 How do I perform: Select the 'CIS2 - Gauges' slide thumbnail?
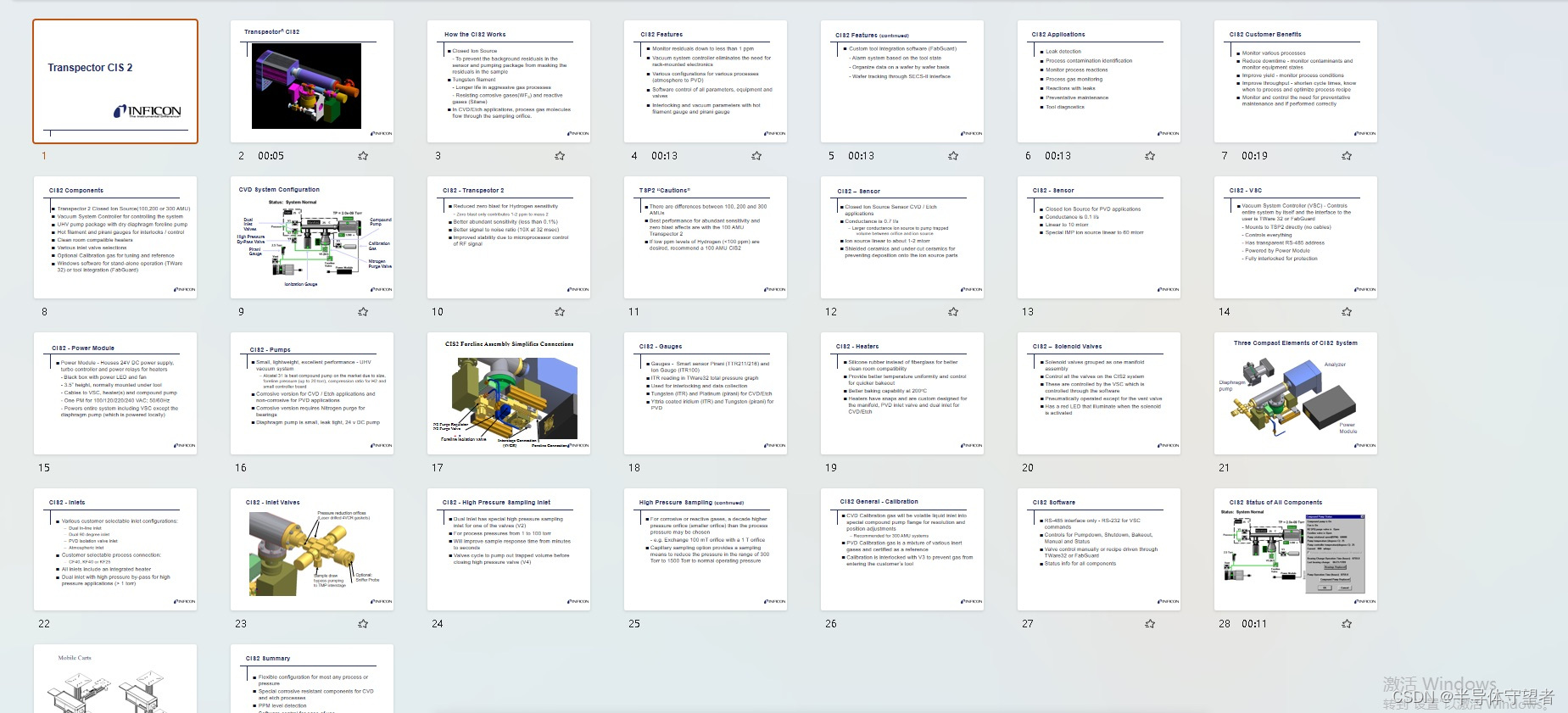pos(706,393)
